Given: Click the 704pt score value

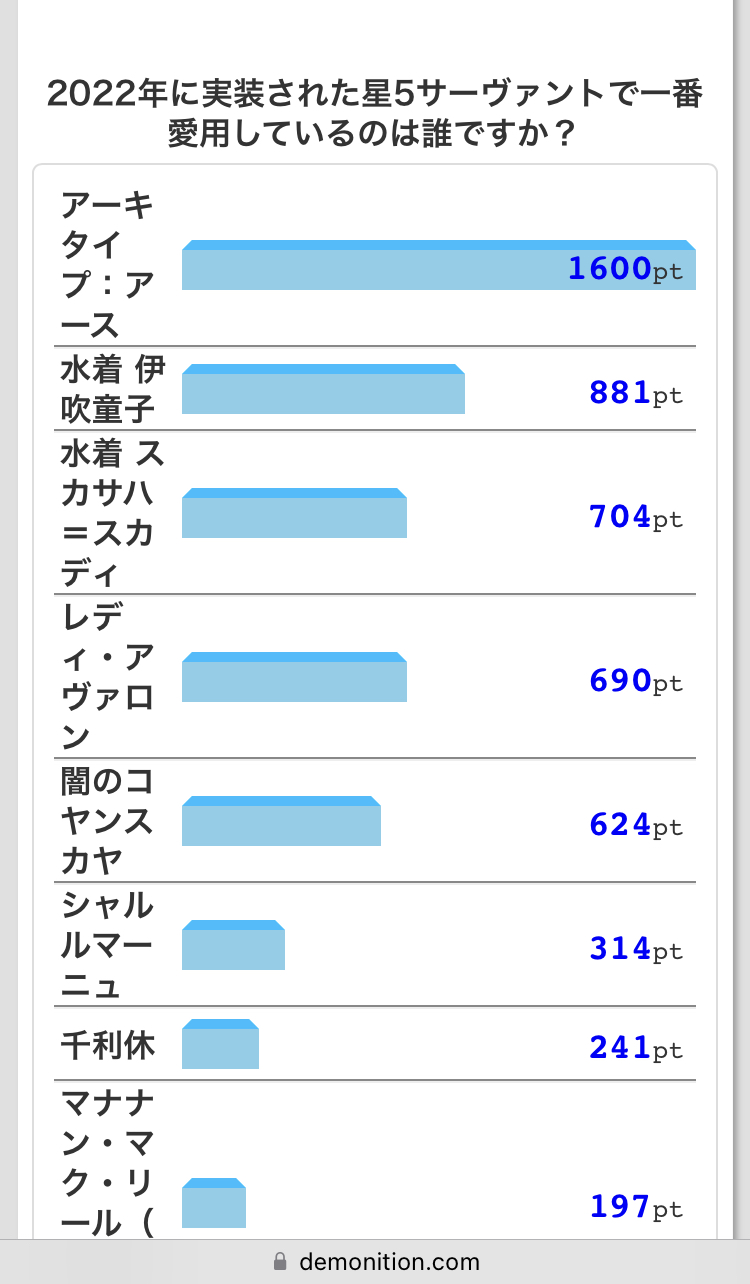Looking at the screenshot, I should pos(636,517).
